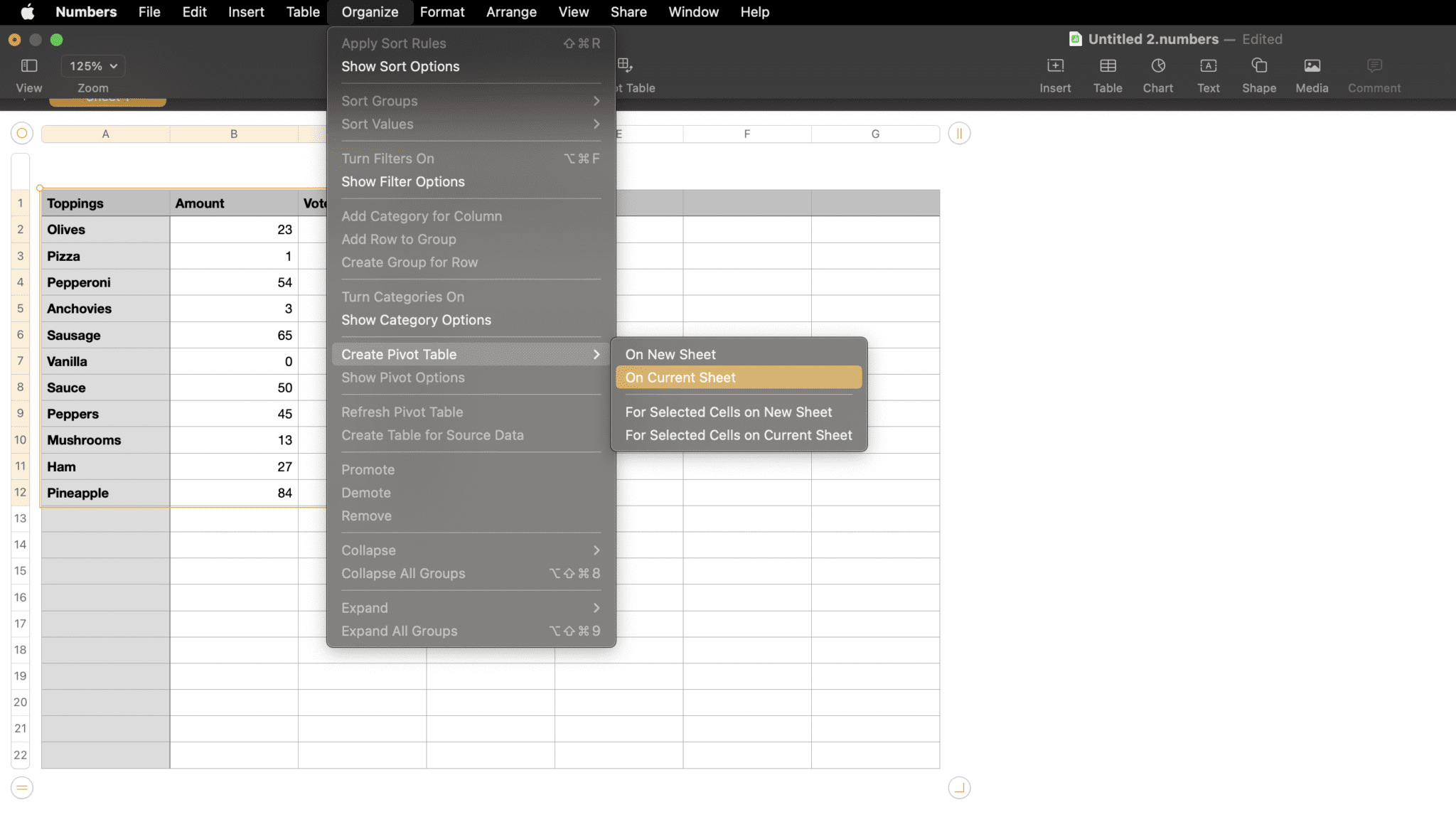Select Create Group for Row
Viewport: 1456px width, 817px height.
pyautogui.click(x=409, y=262)
